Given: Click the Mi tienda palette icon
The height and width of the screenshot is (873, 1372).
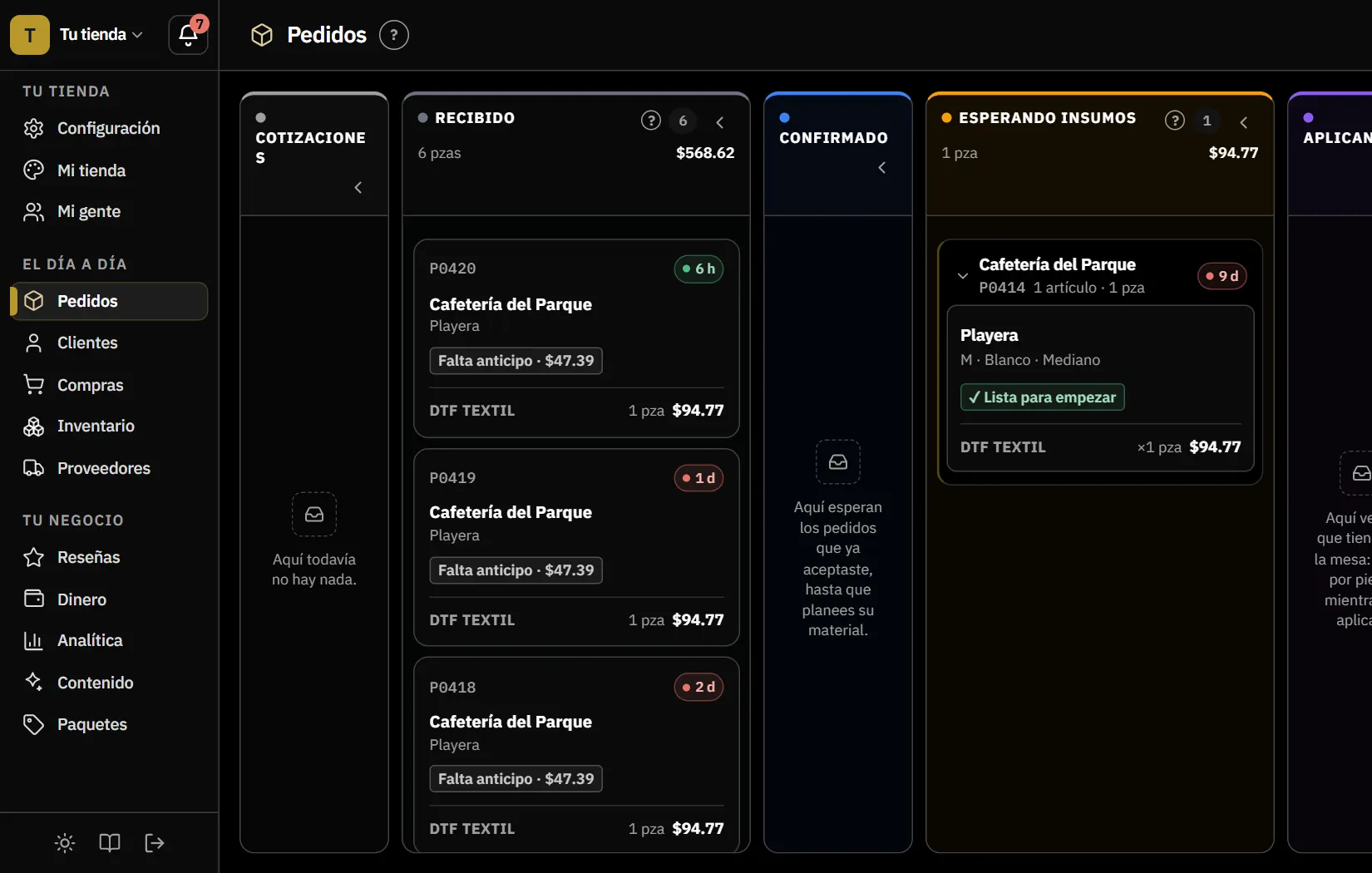Looking at the screenshot, I should 33,170.
